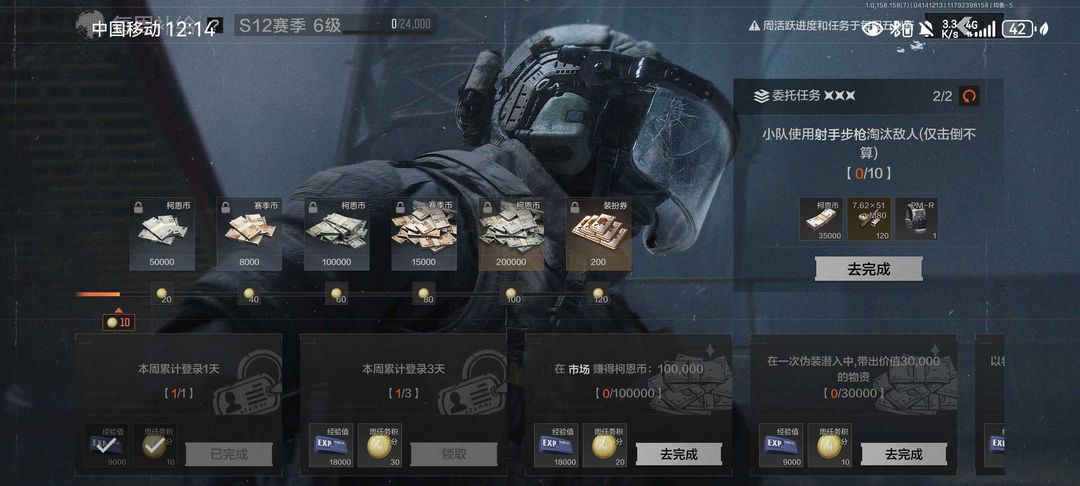
Task: View the 7.62×51 M80 ammo reward
Action: [x=869, y=220]
